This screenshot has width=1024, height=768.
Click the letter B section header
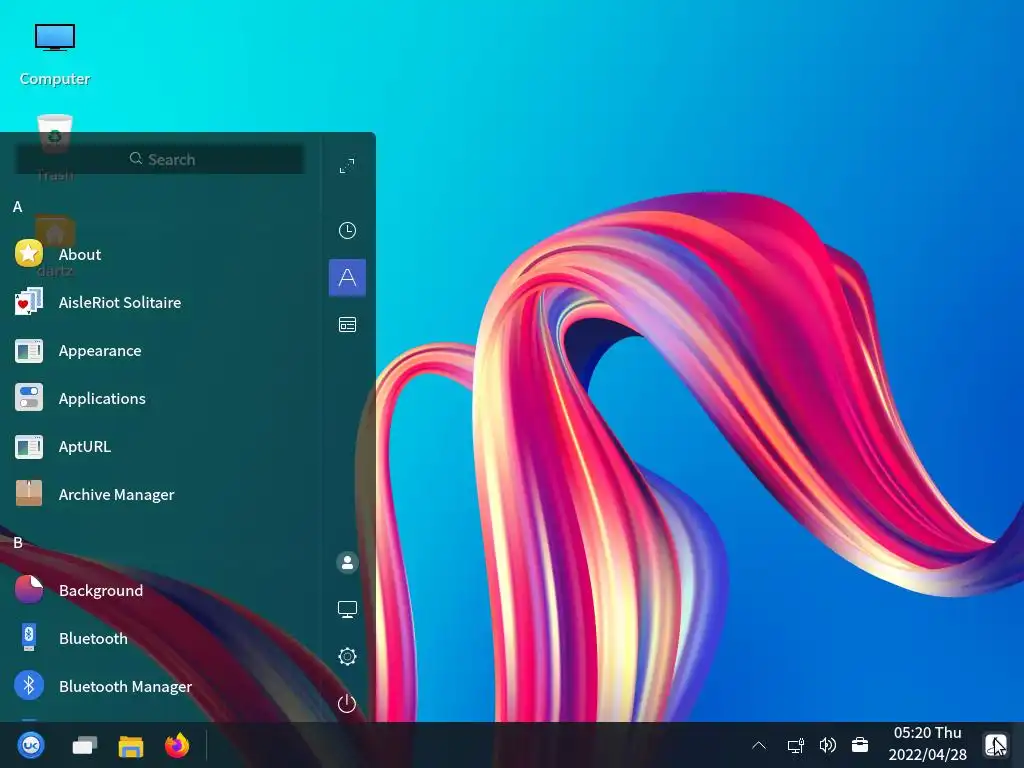click(x=18, y=543)
